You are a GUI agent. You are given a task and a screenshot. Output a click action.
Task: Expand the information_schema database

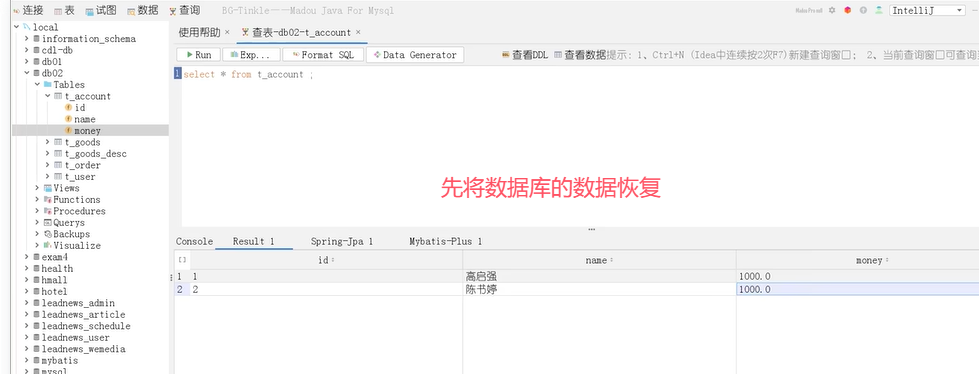pos(27,39)
